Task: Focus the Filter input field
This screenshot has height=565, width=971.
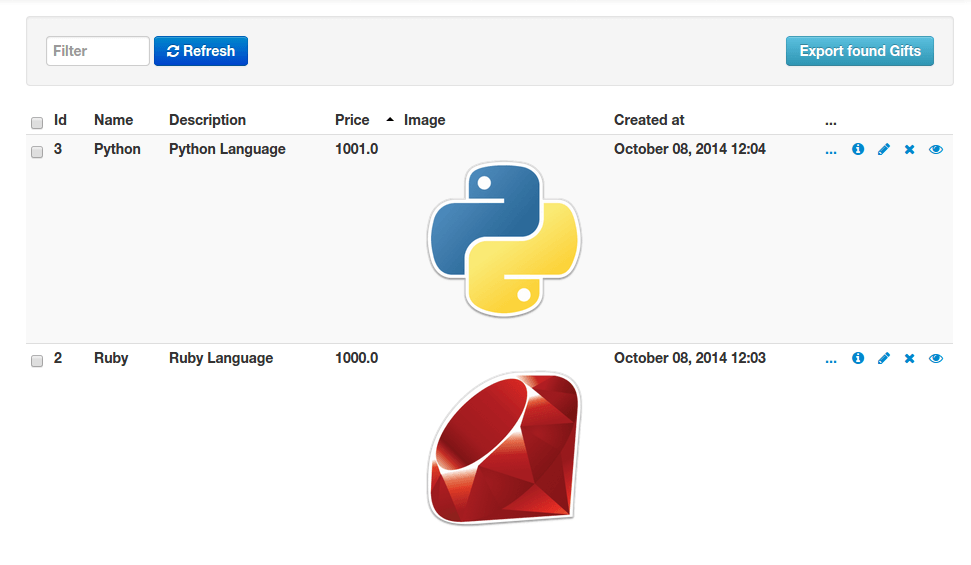Action: tap(98, 51)
